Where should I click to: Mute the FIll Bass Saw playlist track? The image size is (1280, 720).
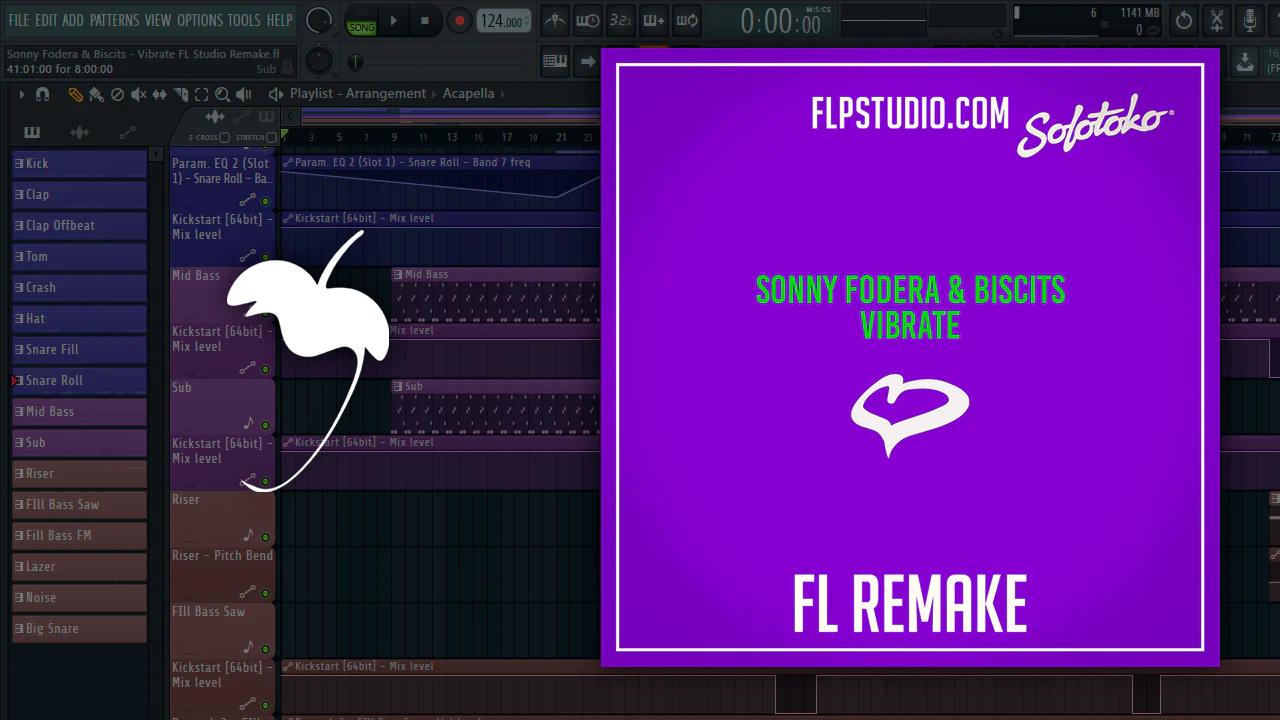click(x=265, y=649)
